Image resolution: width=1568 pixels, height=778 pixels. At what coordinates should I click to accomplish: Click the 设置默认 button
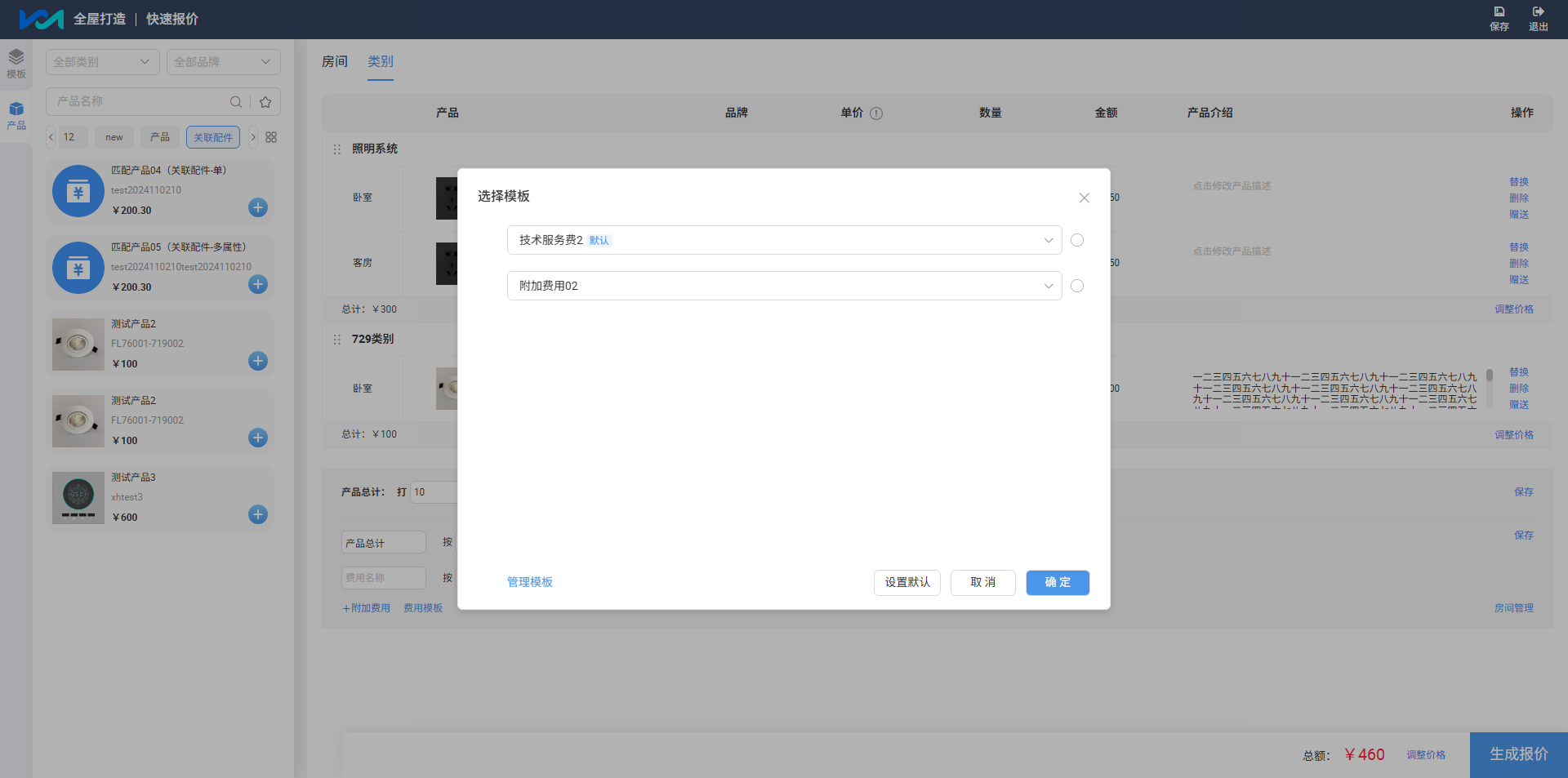907,583
